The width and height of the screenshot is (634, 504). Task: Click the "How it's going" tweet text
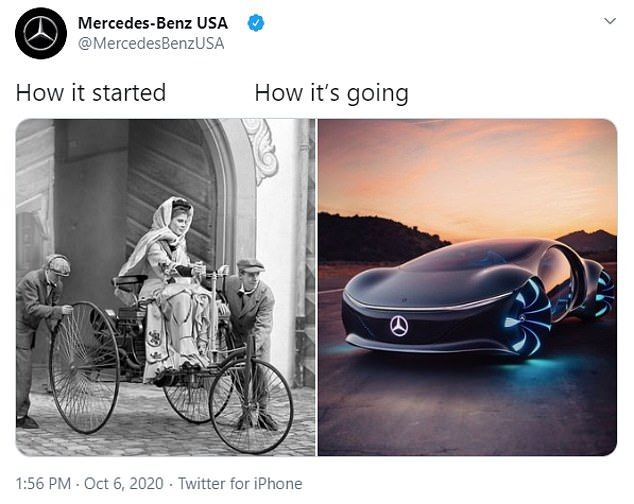pos(332,94)
